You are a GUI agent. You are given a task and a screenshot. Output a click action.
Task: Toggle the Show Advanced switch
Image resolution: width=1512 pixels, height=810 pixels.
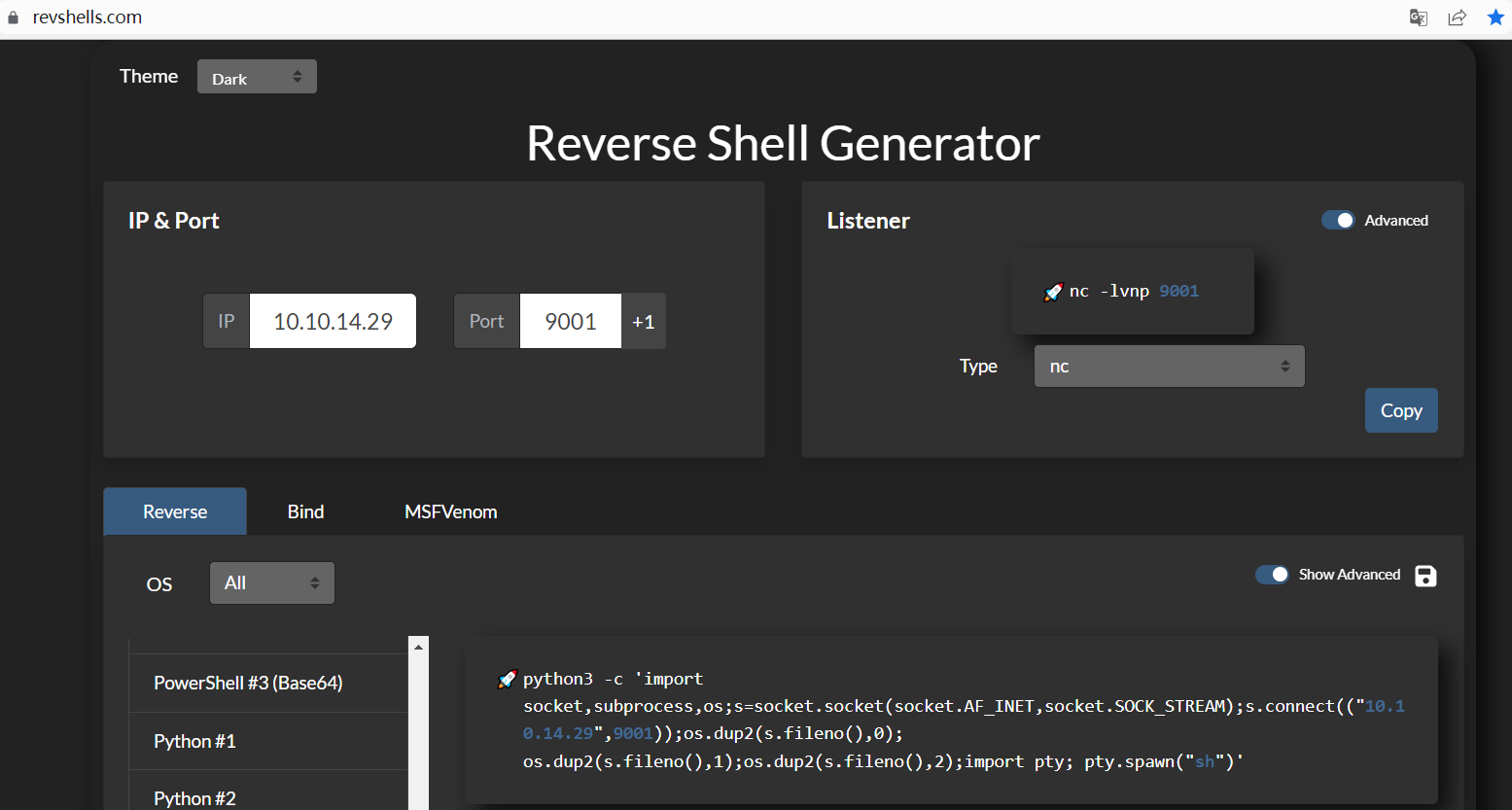pos(1272,575)
